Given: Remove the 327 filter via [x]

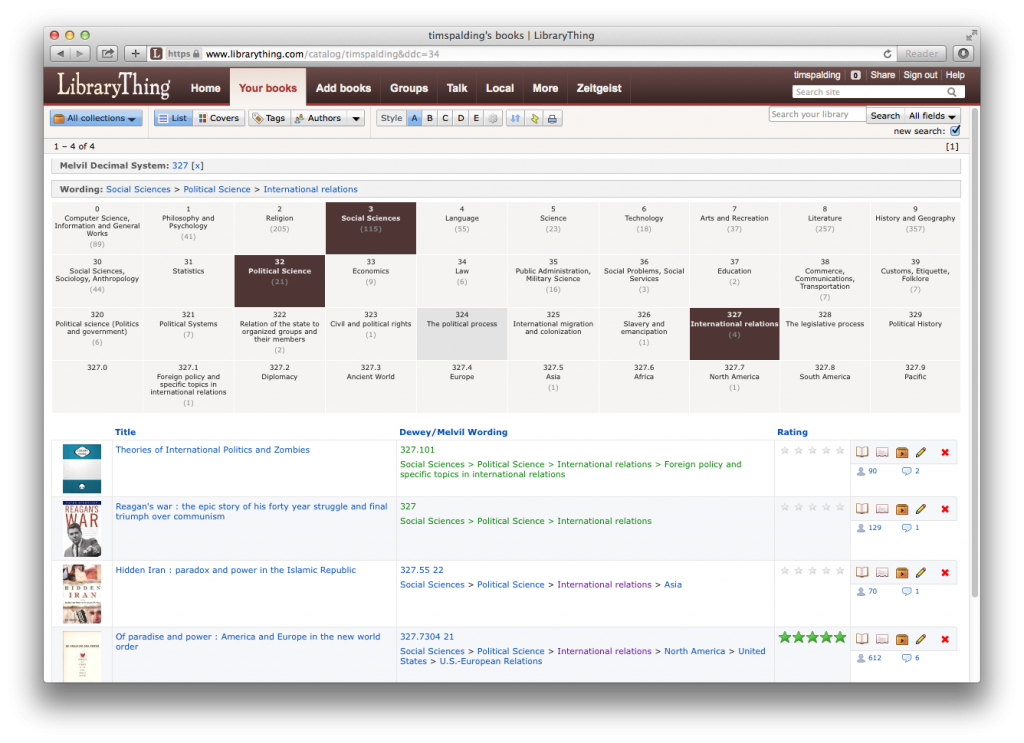Looking at the screenshot, I should 197,166.
